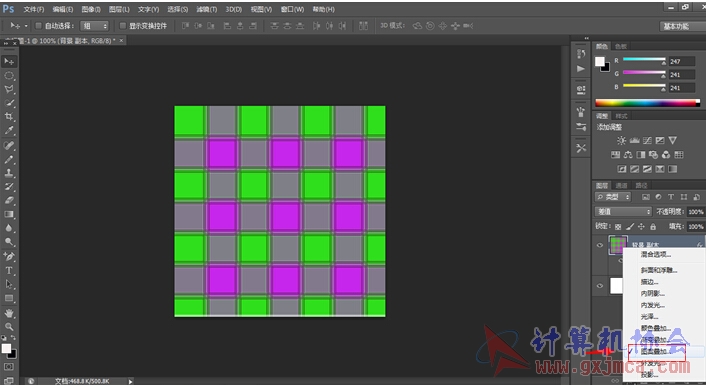
Task: Toggle lock position icon
Action: [641, 226]
